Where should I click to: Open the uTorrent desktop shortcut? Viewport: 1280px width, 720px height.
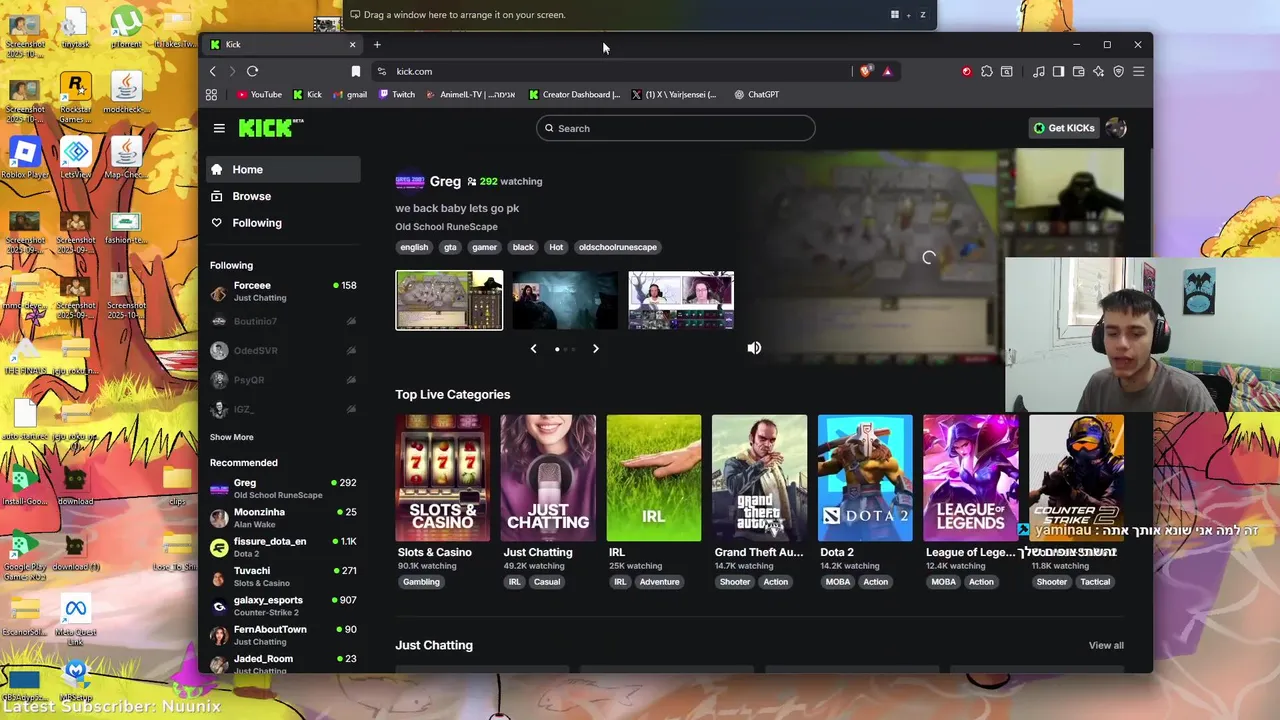pyautogui.click(x=126, y=27)
